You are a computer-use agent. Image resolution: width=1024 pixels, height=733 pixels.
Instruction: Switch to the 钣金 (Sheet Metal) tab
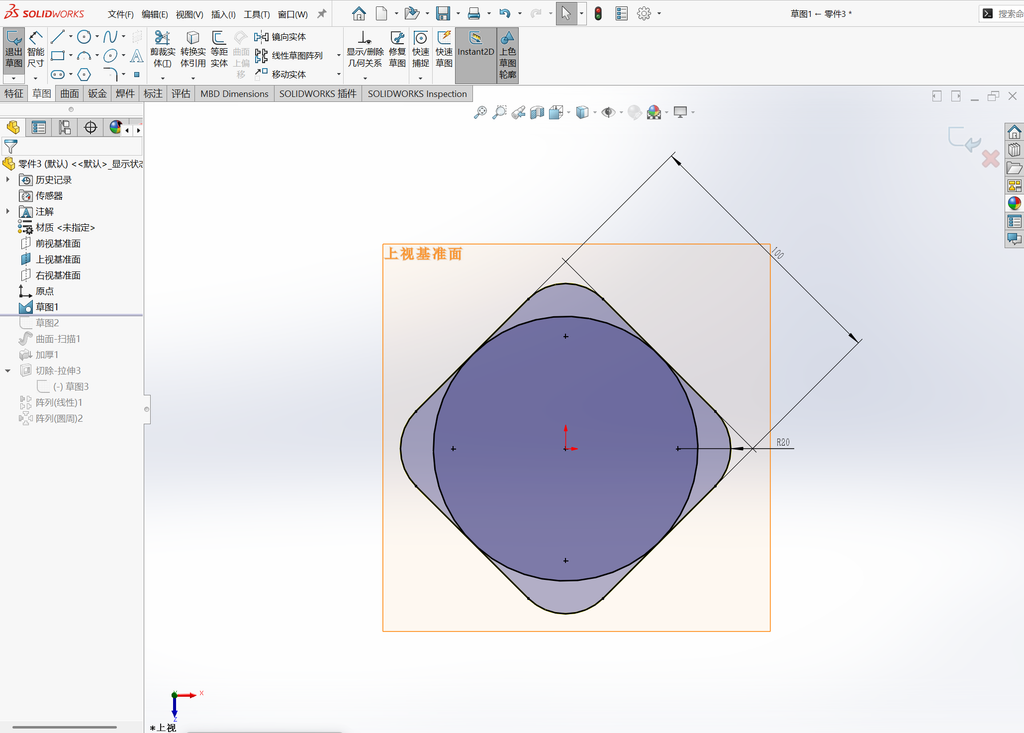pyautogui.click(x=97, y=93)
